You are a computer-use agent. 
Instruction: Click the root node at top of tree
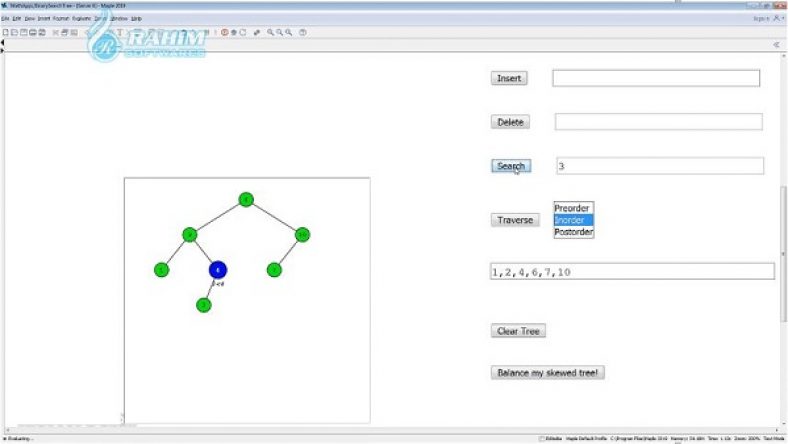tap(246, 200)
